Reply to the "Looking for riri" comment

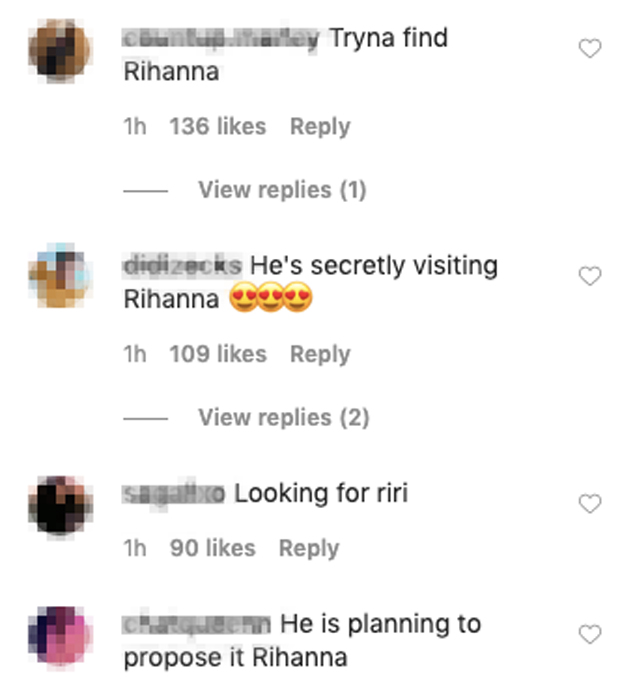309,548
